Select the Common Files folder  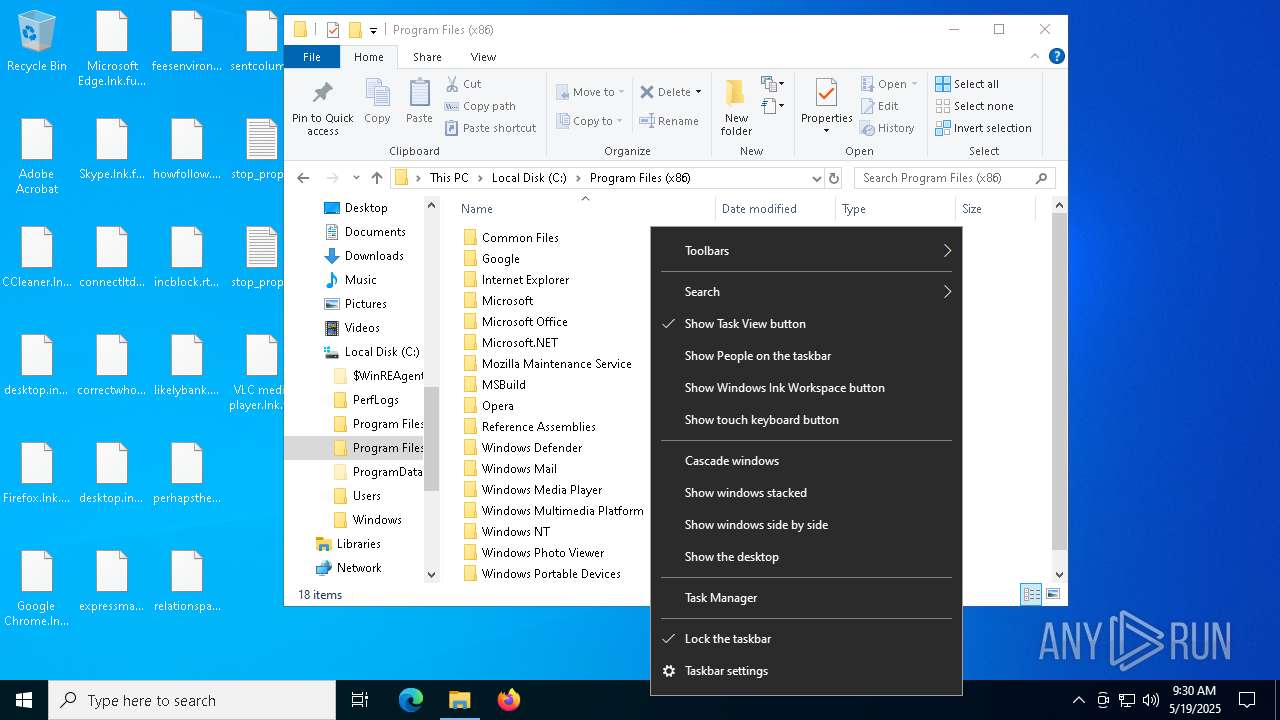point(520,238)
